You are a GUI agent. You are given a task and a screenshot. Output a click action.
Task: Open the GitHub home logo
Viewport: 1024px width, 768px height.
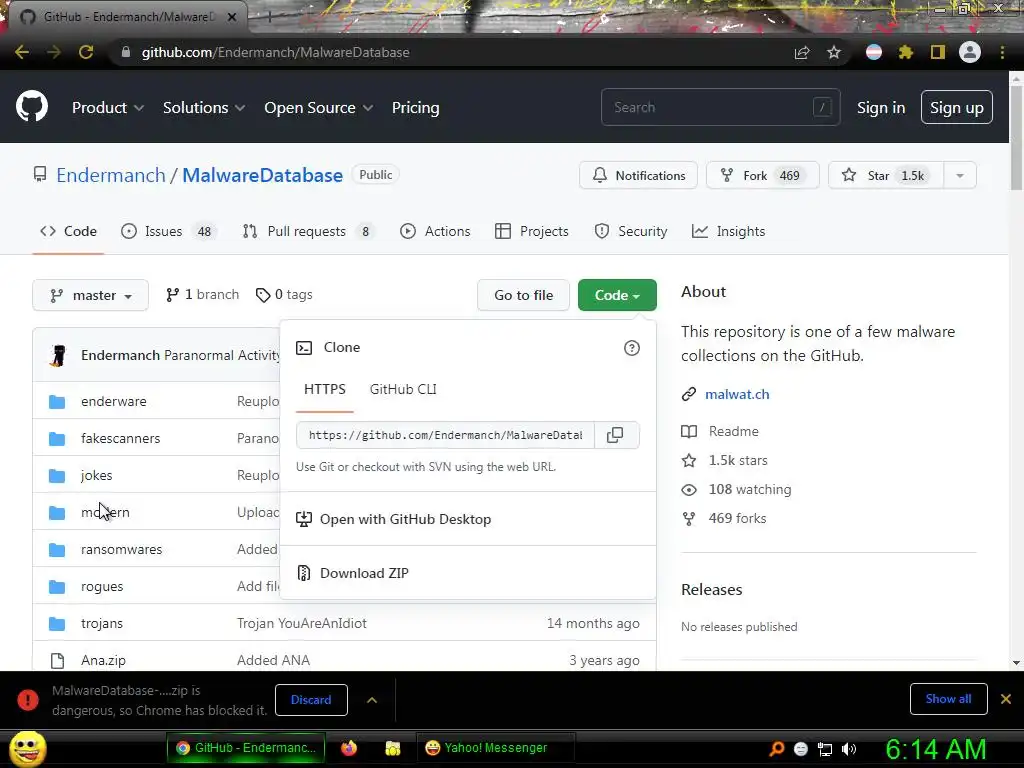pyautogui.click(x=32, y=107)
